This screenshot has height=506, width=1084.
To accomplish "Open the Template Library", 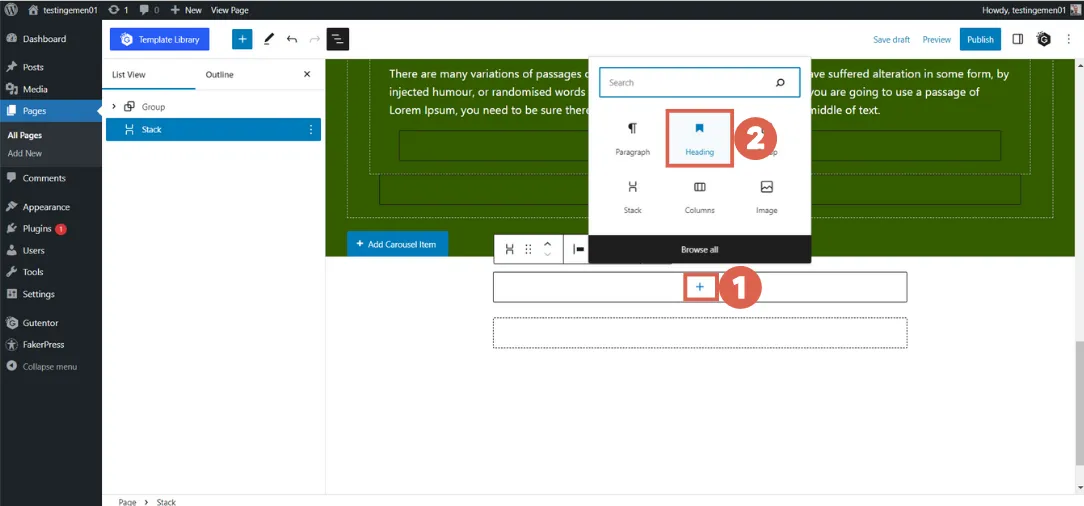I will tap(160, 39).
